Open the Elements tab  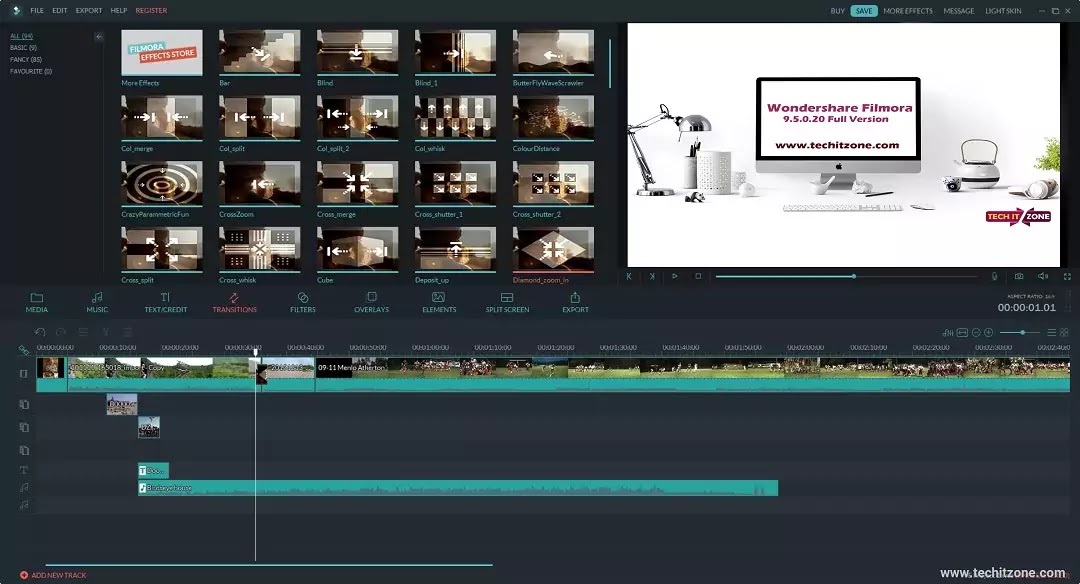[x=439, y=302]
